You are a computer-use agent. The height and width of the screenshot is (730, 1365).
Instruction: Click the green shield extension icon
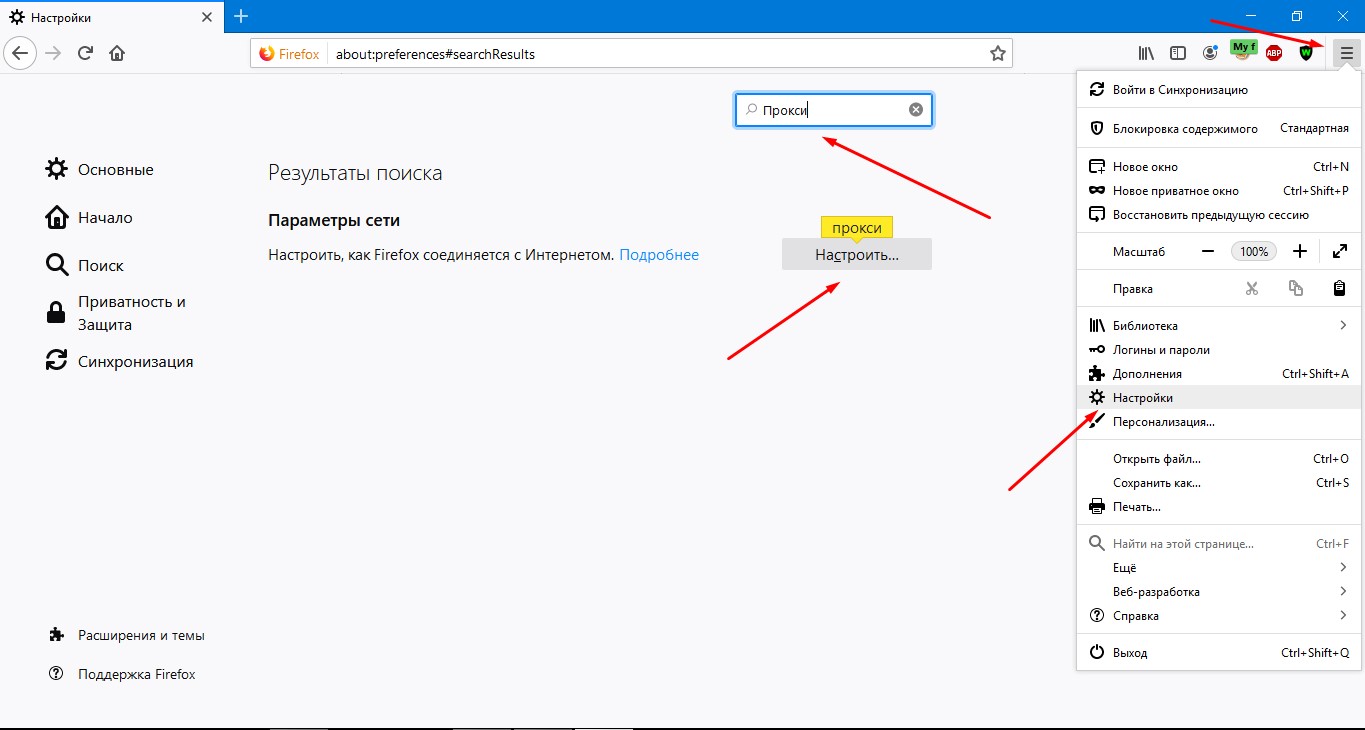tap(1306, 54)
